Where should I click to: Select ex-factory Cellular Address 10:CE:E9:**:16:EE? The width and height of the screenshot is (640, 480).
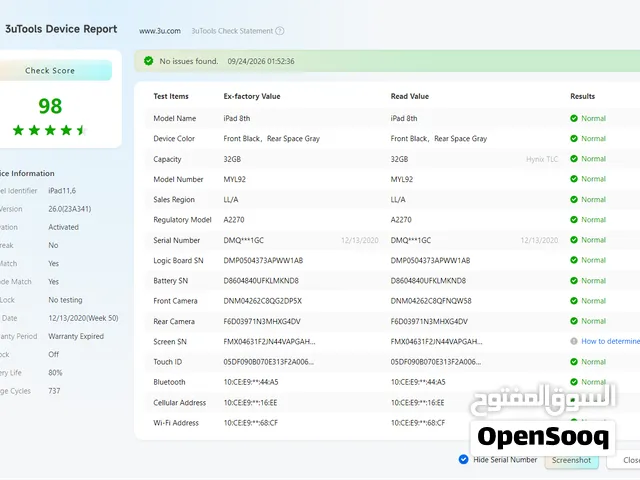click(x=250, y=402)
